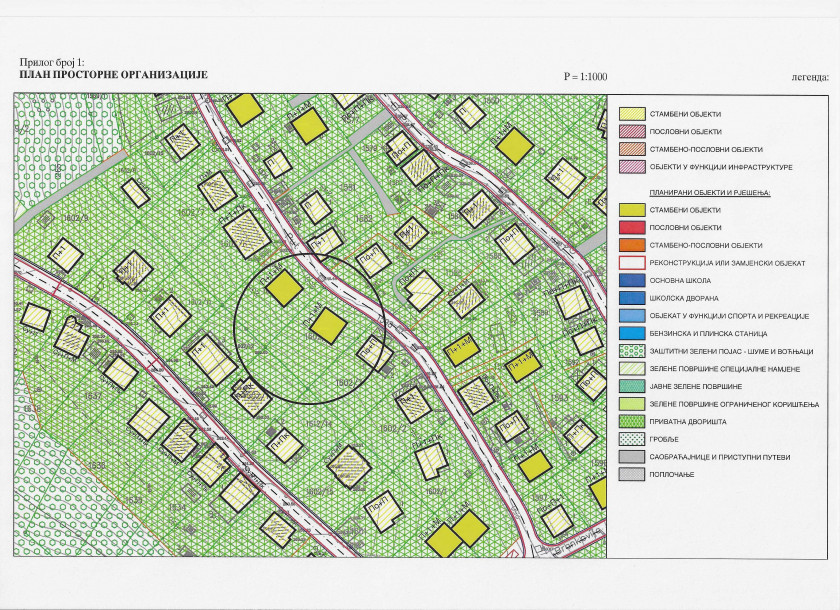Select the ЈАВНЕ ЗЕЛЕНЕ ПОВРШИНЕ legend swatch
The width and height of the screenshot is (840, 610).
[631, 386]
